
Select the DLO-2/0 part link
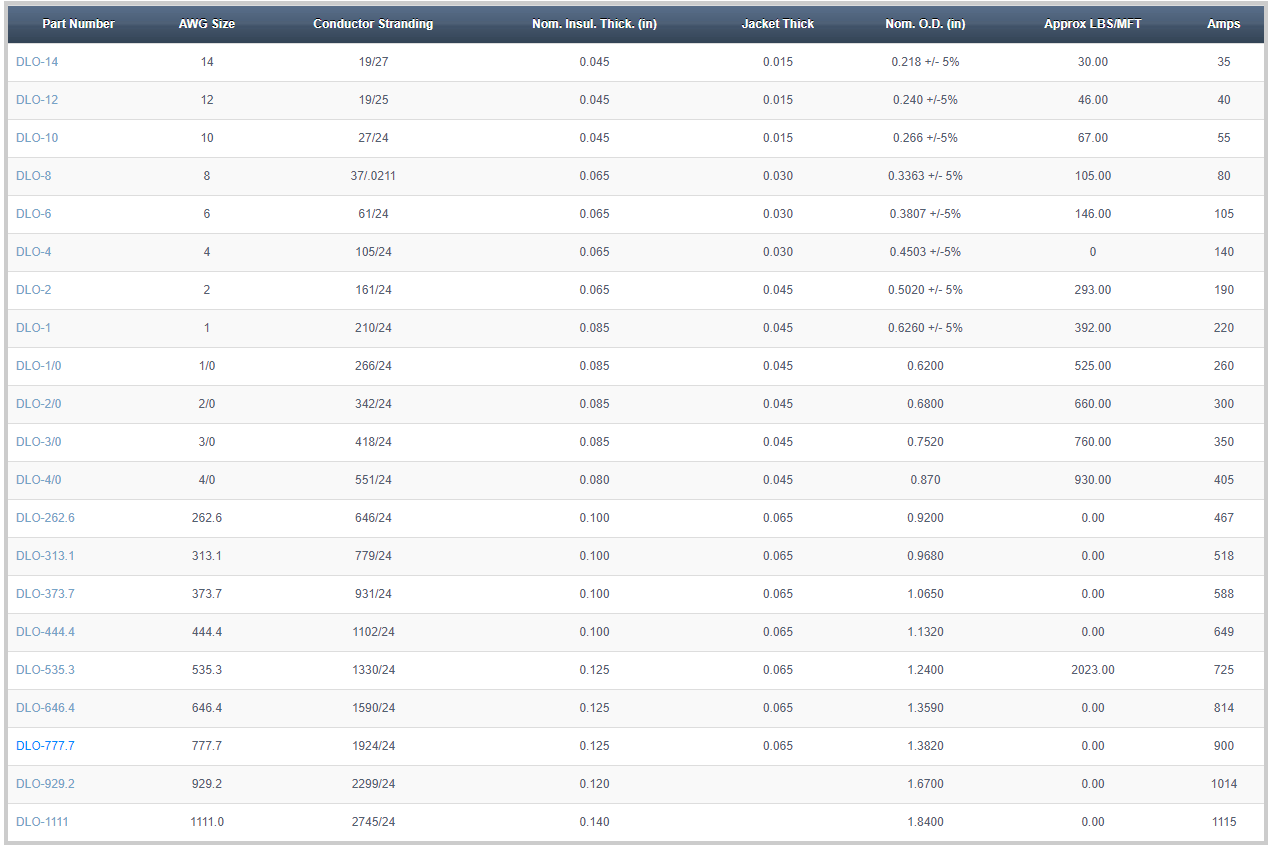pos(39,404)
